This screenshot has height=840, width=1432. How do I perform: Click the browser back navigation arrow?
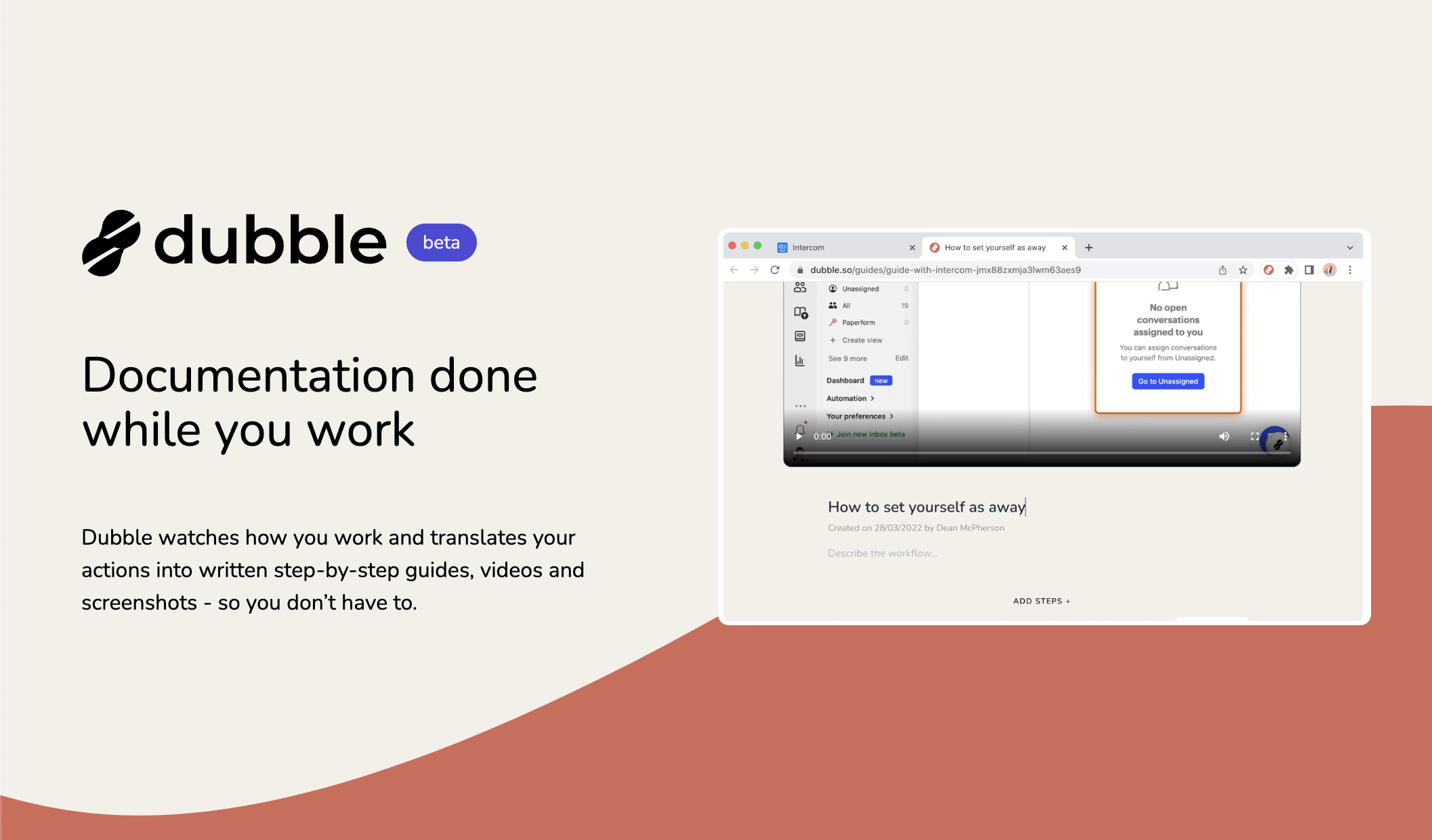coord(733,270)
